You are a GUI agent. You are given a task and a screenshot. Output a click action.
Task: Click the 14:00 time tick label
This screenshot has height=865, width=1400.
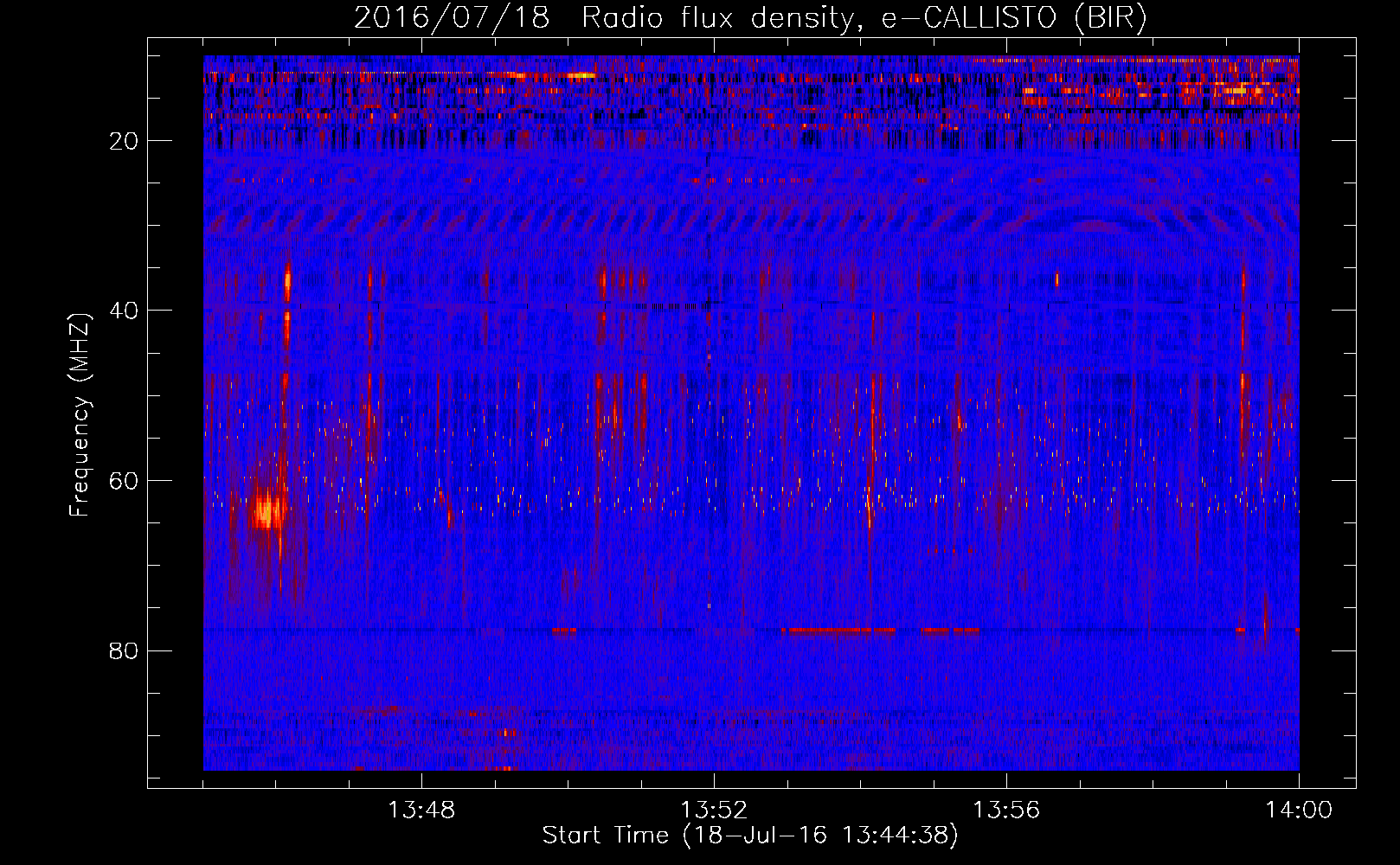[1299, 811]
